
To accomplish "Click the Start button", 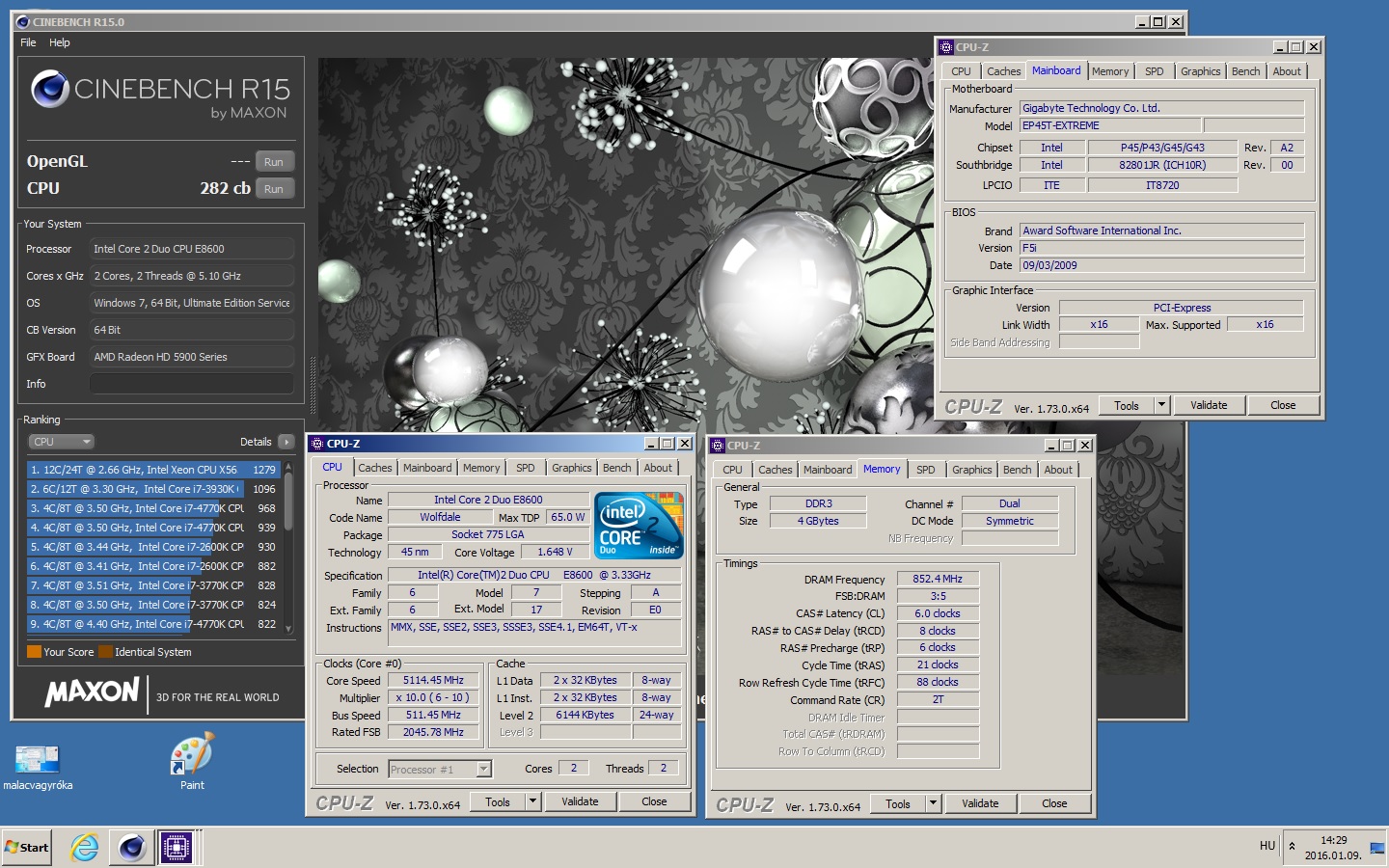I will click(27, 848).
